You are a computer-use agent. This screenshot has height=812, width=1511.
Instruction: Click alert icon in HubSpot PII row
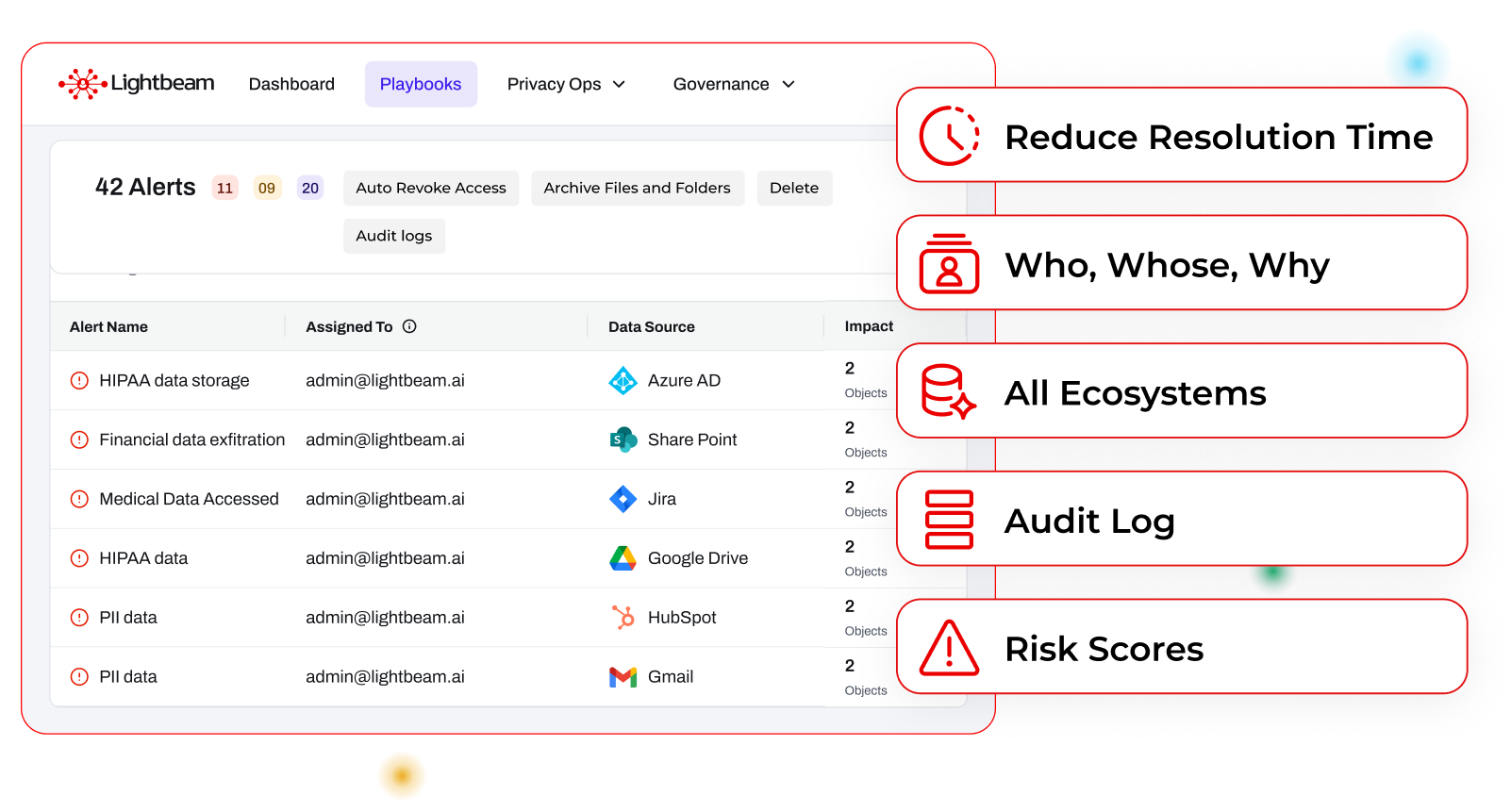(79, 618)
